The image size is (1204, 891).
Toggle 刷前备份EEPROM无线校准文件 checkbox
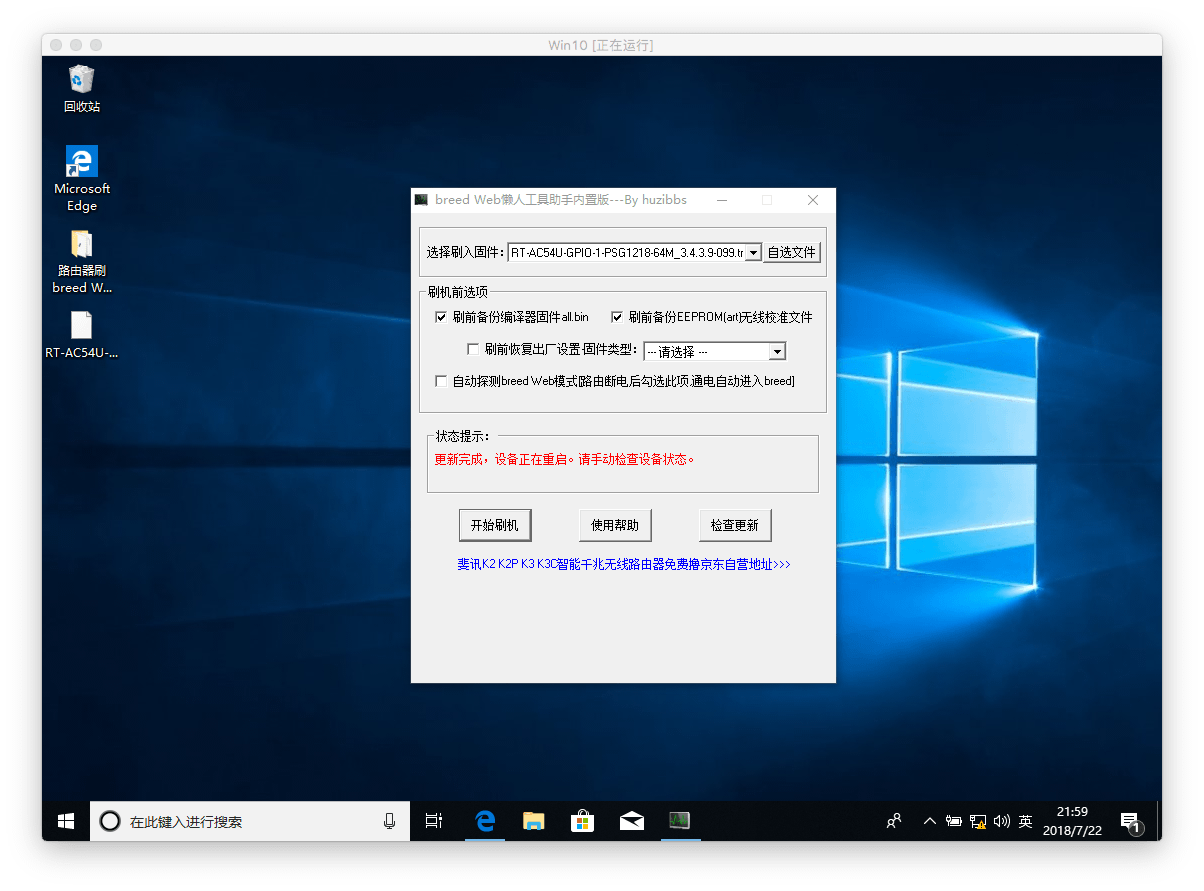point(617,317)
